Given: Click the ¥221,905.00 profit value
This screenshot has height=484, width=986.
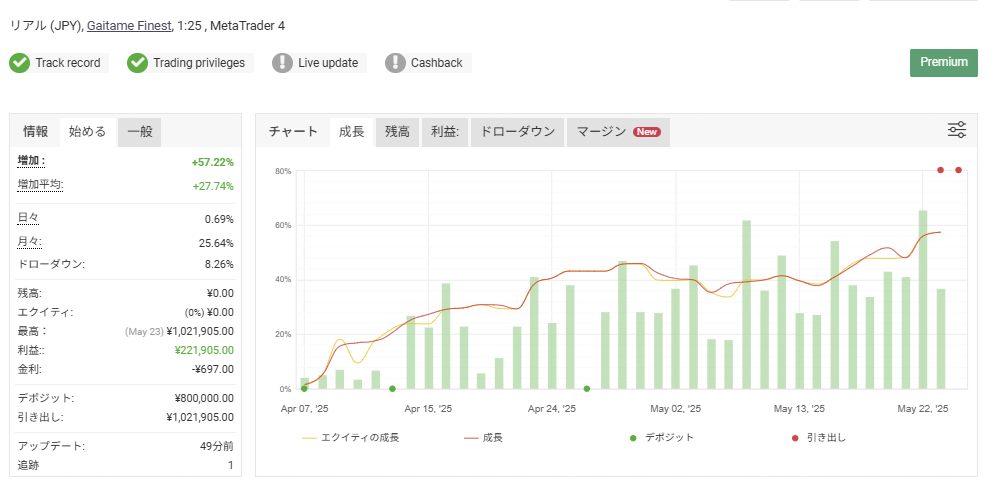Looking at the screenshot, I should [202, 350].
